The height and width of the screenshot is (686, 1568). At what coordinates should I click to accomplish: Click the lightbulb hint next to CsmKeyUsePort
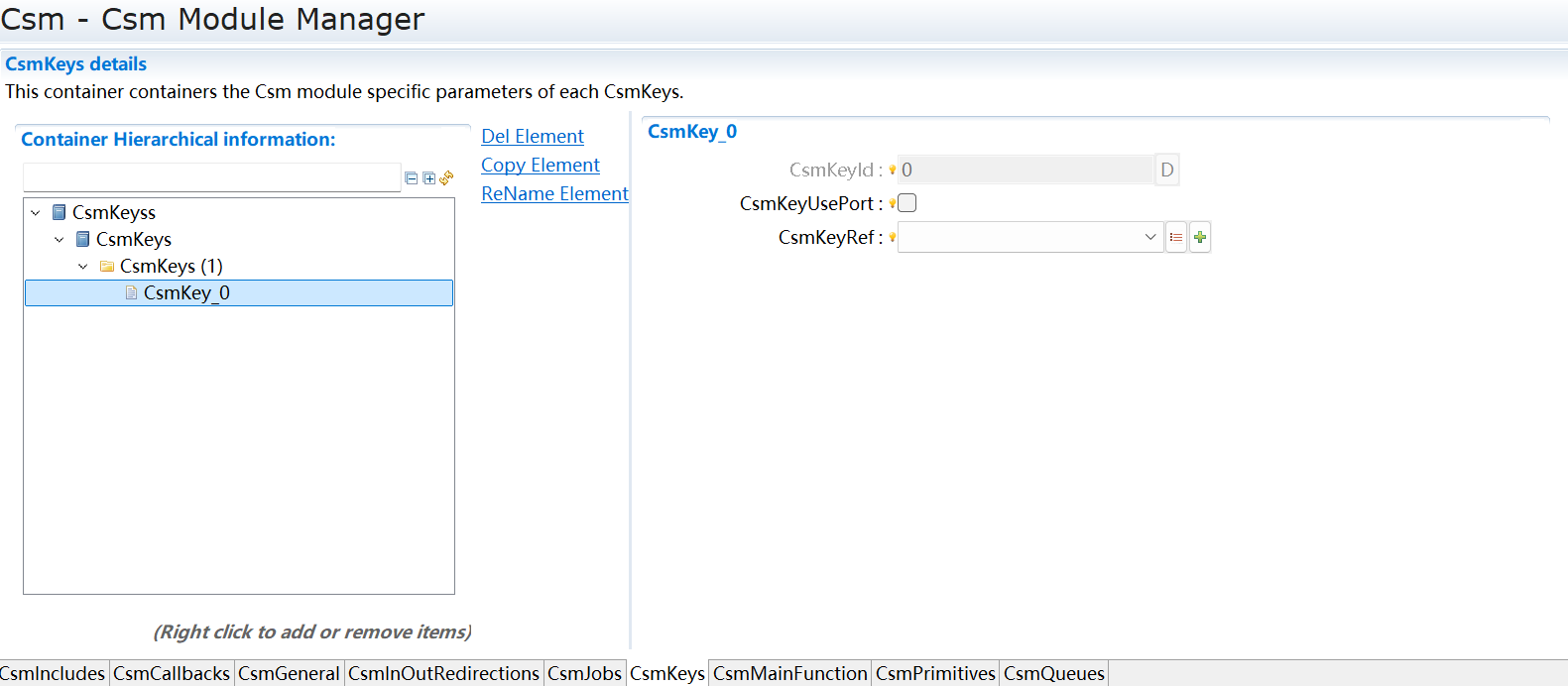point(892,203)
